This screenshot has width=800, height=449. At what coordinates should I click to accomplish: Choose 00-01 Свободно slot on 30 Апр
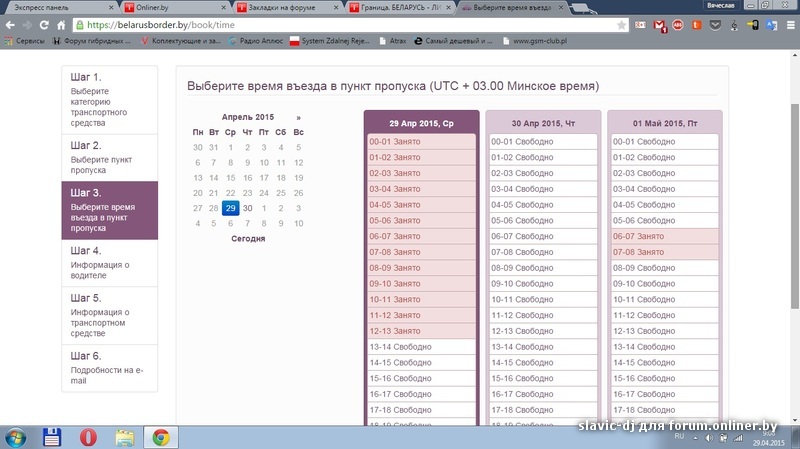coord(543,142)
